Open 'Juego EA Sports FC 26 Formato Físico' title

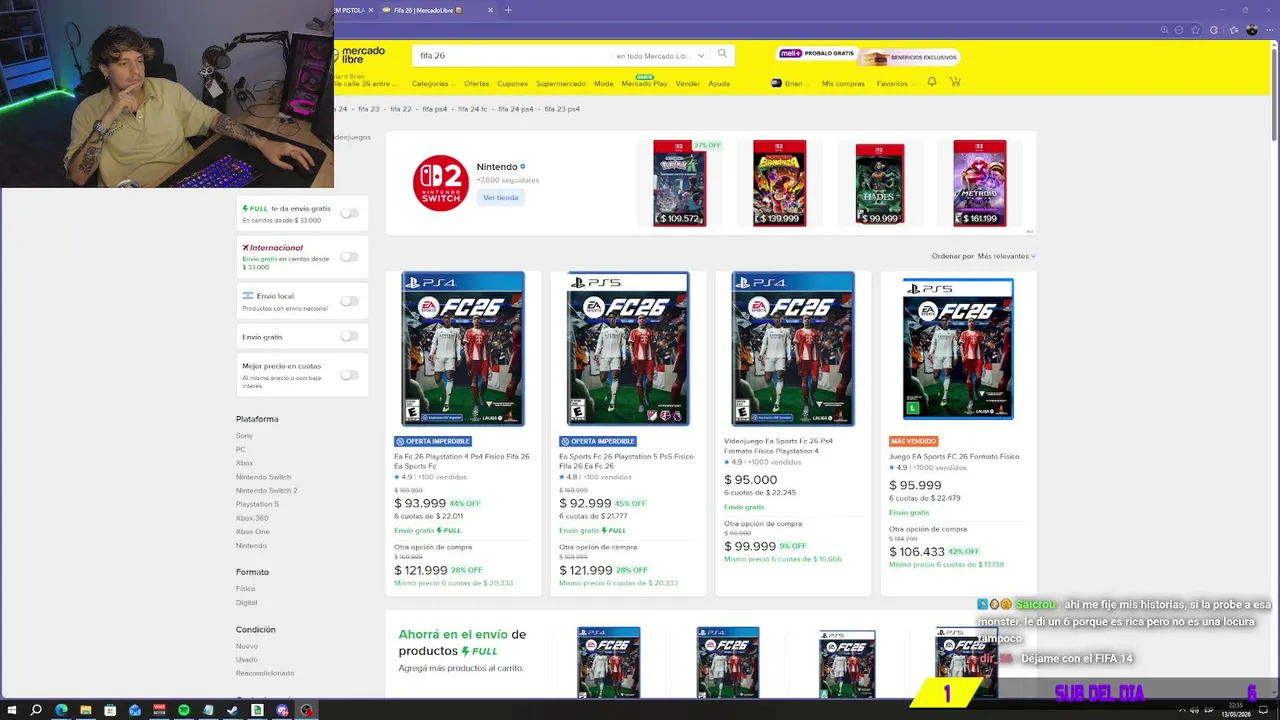coord(954,456)
